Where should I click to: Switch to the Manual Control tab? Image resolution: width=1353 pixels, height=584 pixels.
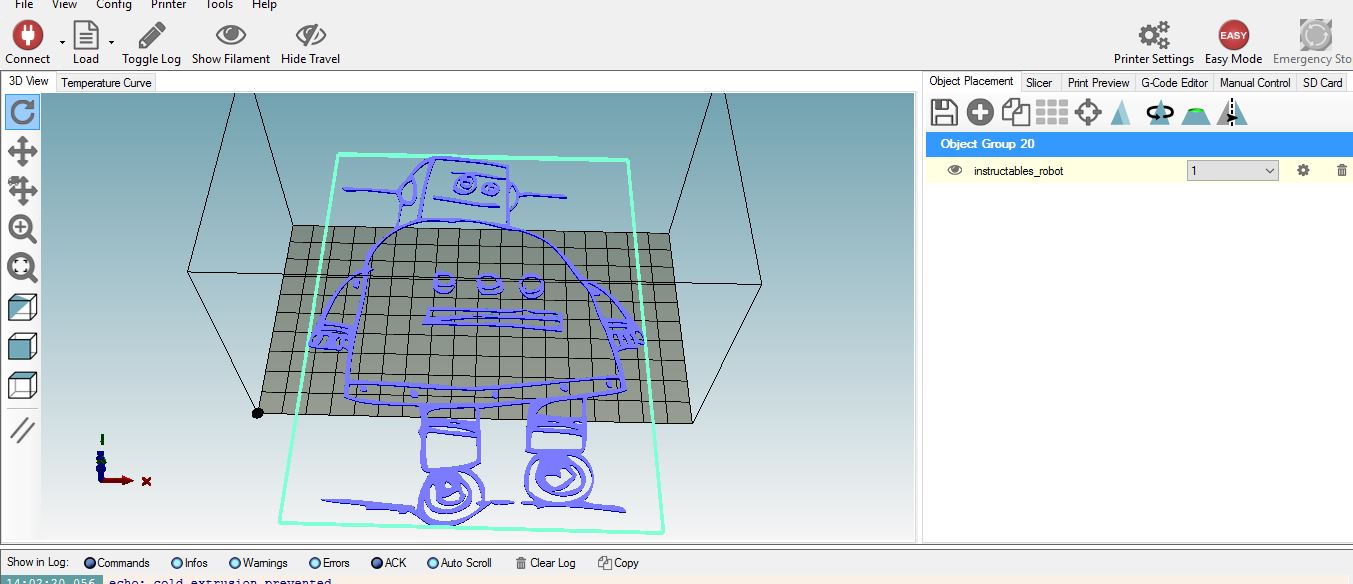tap(1255, 83)
